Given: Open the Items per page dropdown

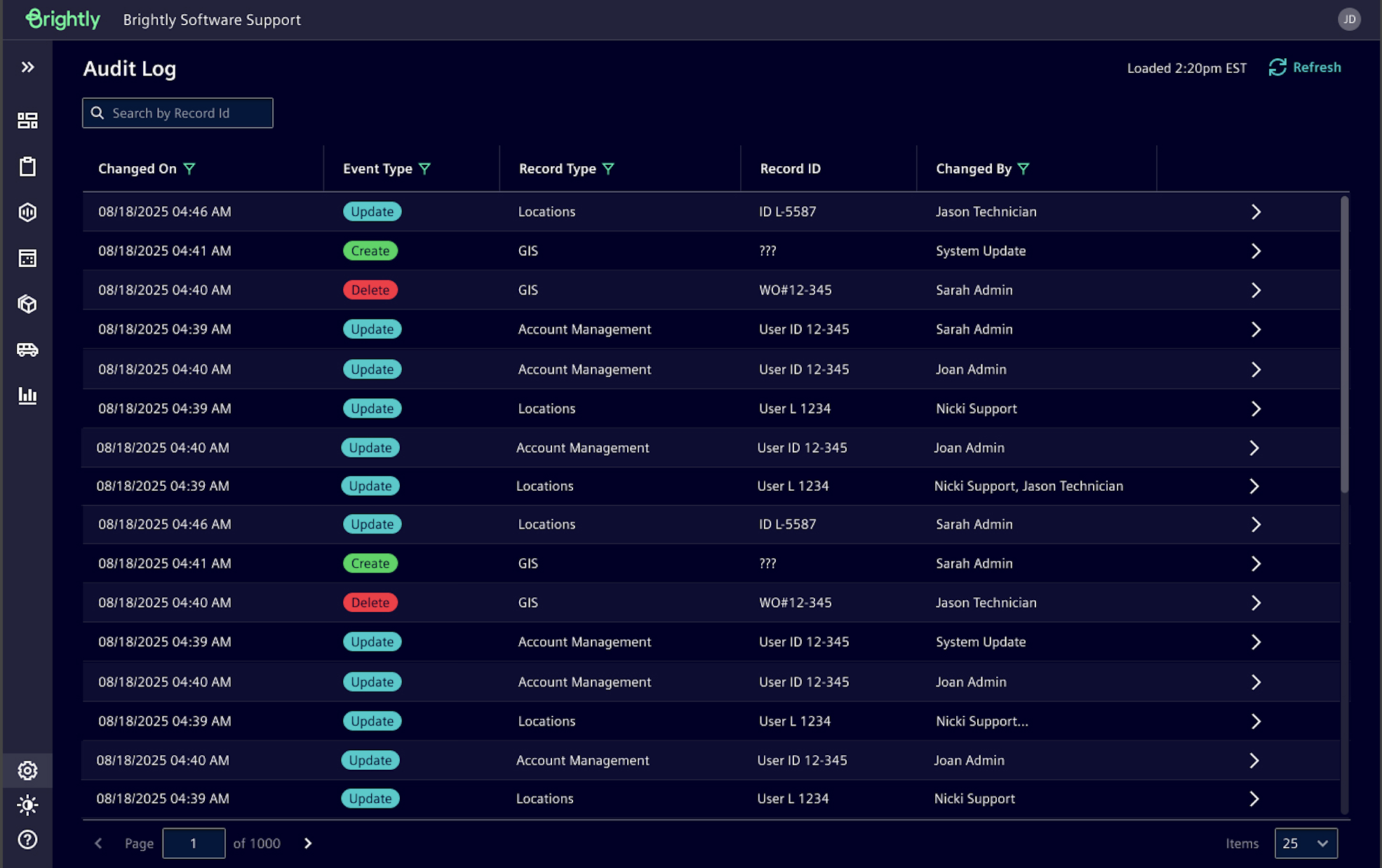Looking at the screenshot, I should [x=1306, y=843].
